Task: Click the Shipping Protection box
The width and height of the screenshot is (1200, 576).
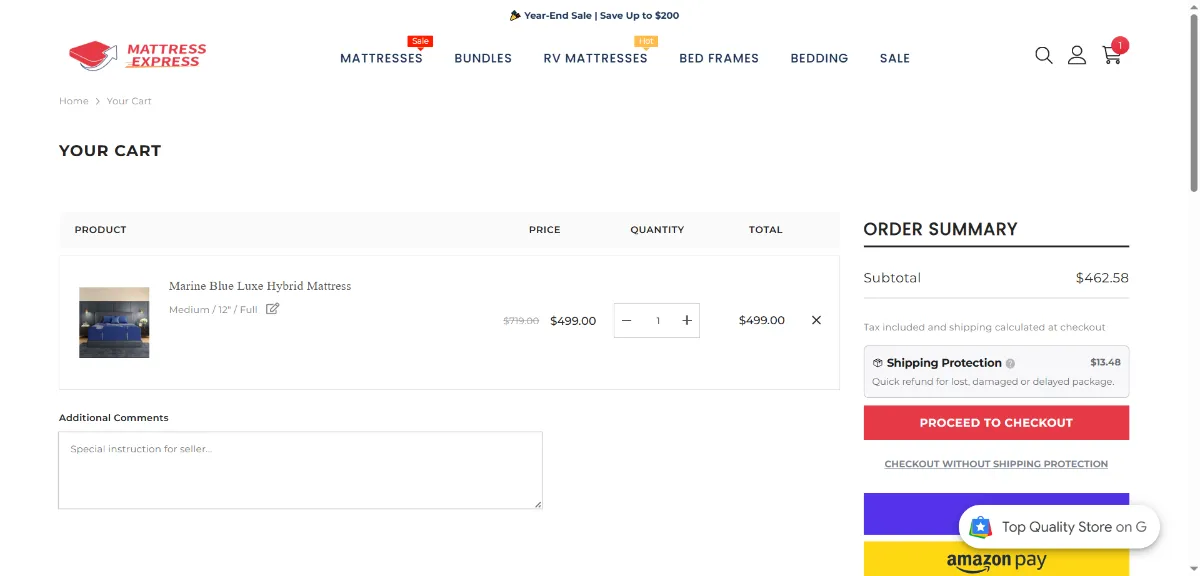Action: [996, 372]
